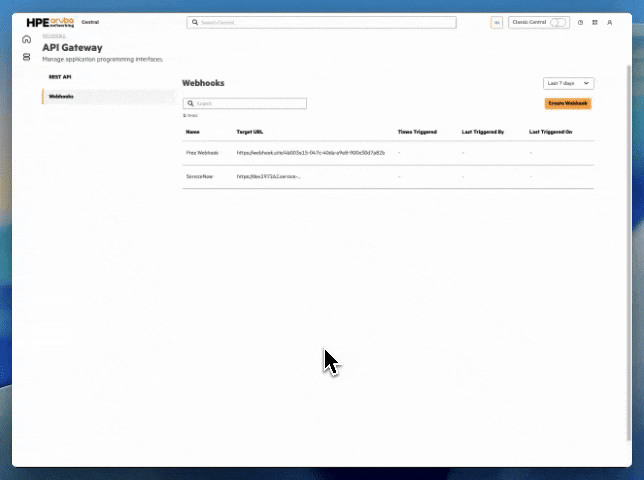This screenshot has height=480, width=644.
Task: Click the Target URL column header
Action: 250,132
